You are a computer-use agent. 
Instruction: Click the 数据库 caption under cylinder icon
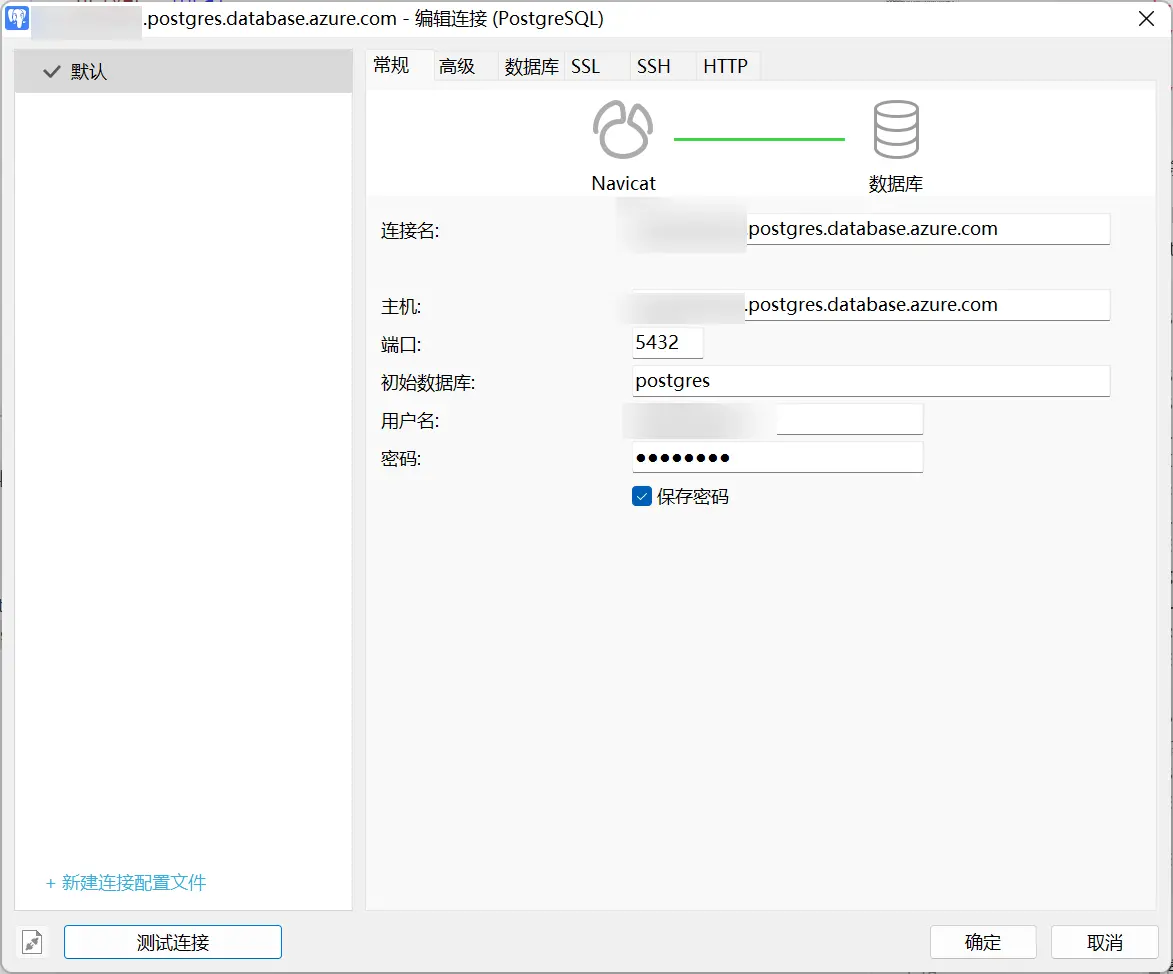coord(895,184)
